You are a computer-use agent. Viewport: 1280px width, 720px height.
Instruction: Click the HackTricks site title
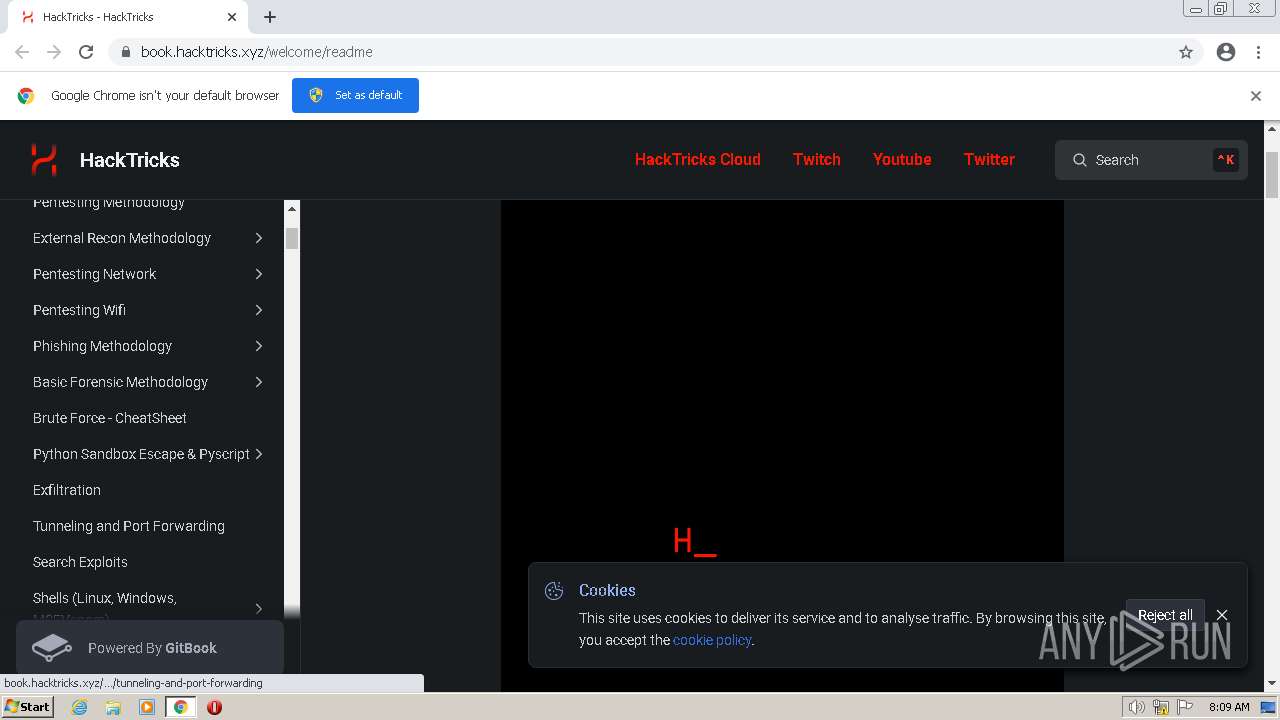tap(130, 160)
